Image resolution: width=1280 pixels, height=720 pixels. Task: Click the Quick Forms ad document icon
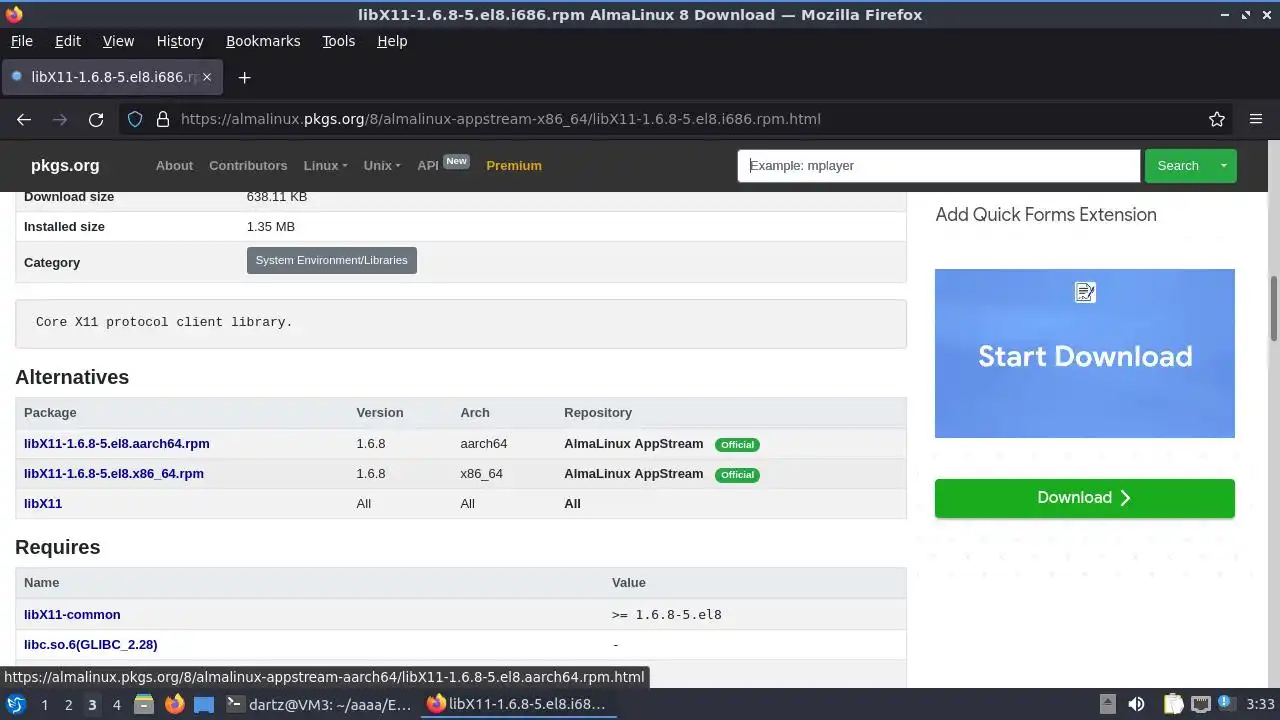[x=1085, y=292]
